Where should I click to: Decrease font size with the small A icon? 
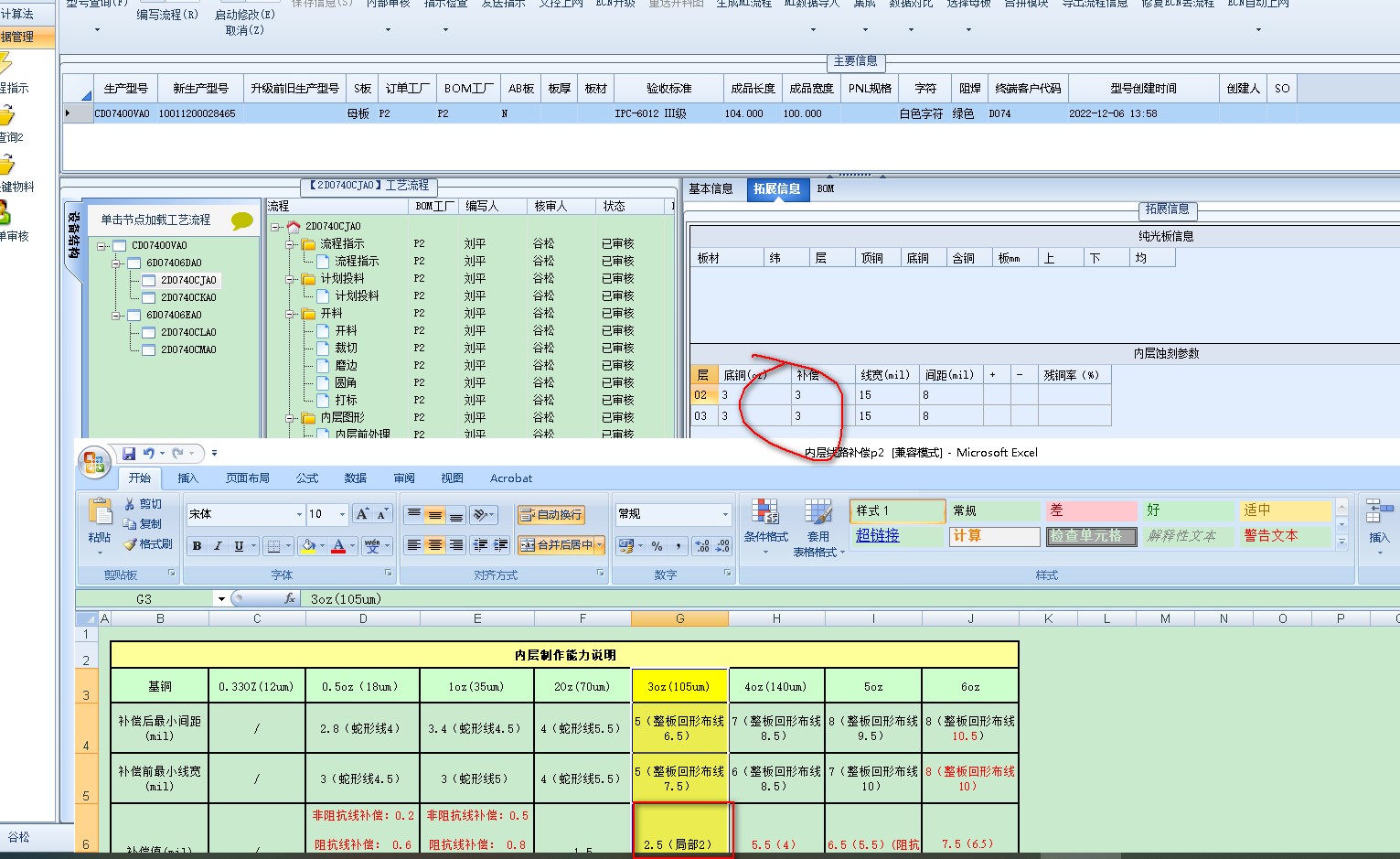coord(383,514)
